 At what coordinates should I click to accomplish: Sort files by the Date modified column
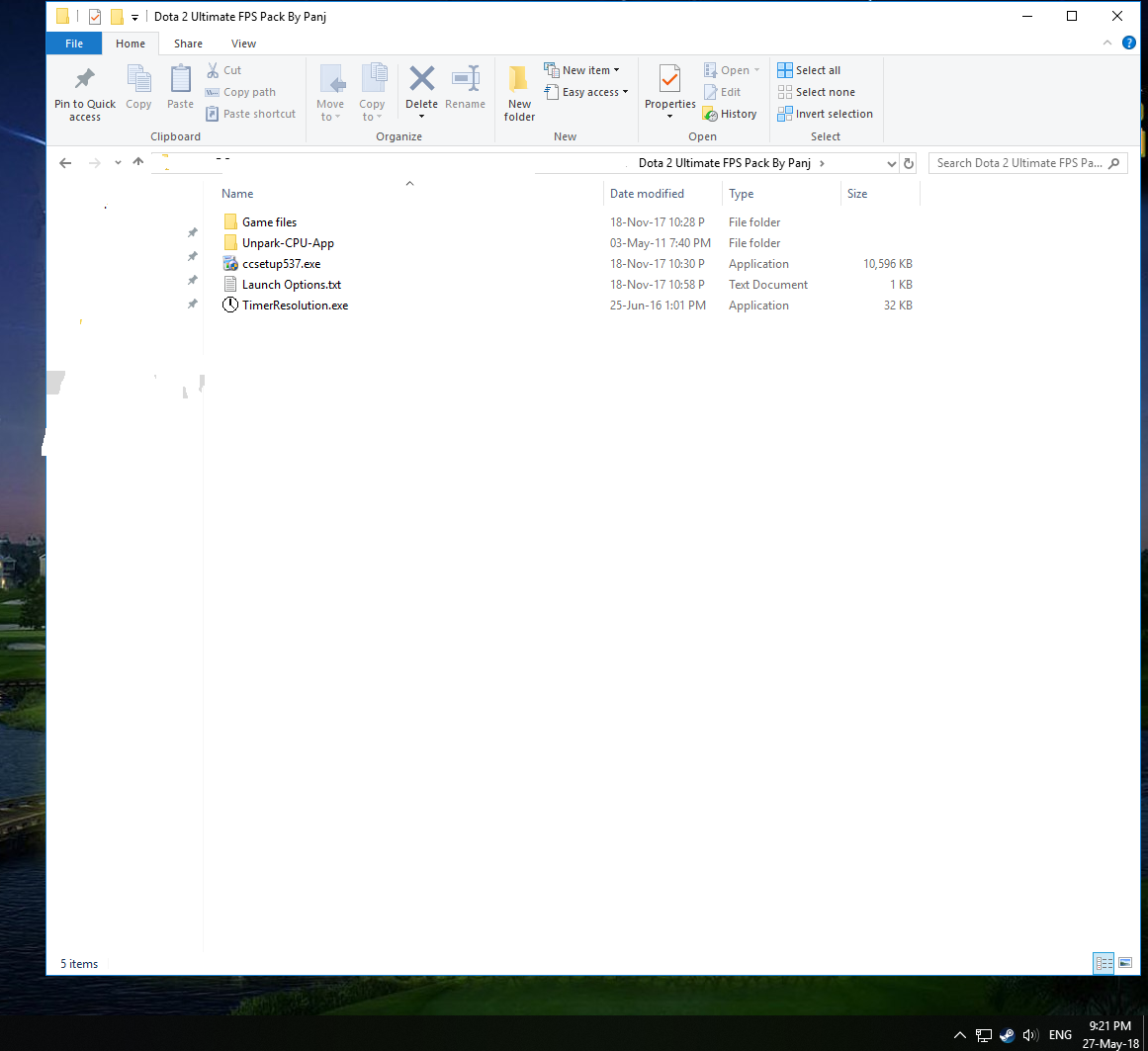[647, 194]
